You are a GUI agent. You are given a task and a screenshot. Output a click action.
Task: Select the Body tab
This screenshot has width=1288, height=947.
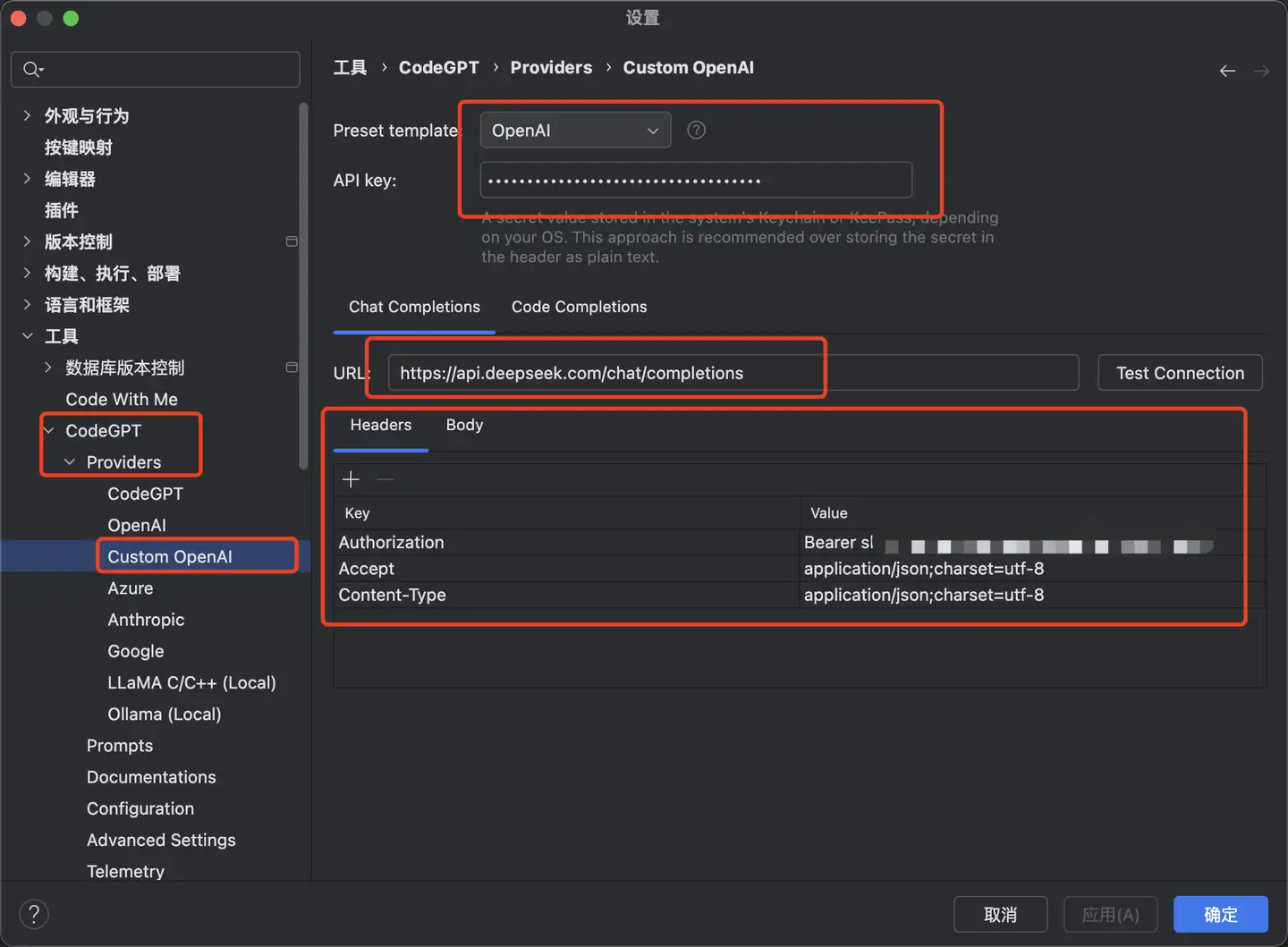click(464, 425)
